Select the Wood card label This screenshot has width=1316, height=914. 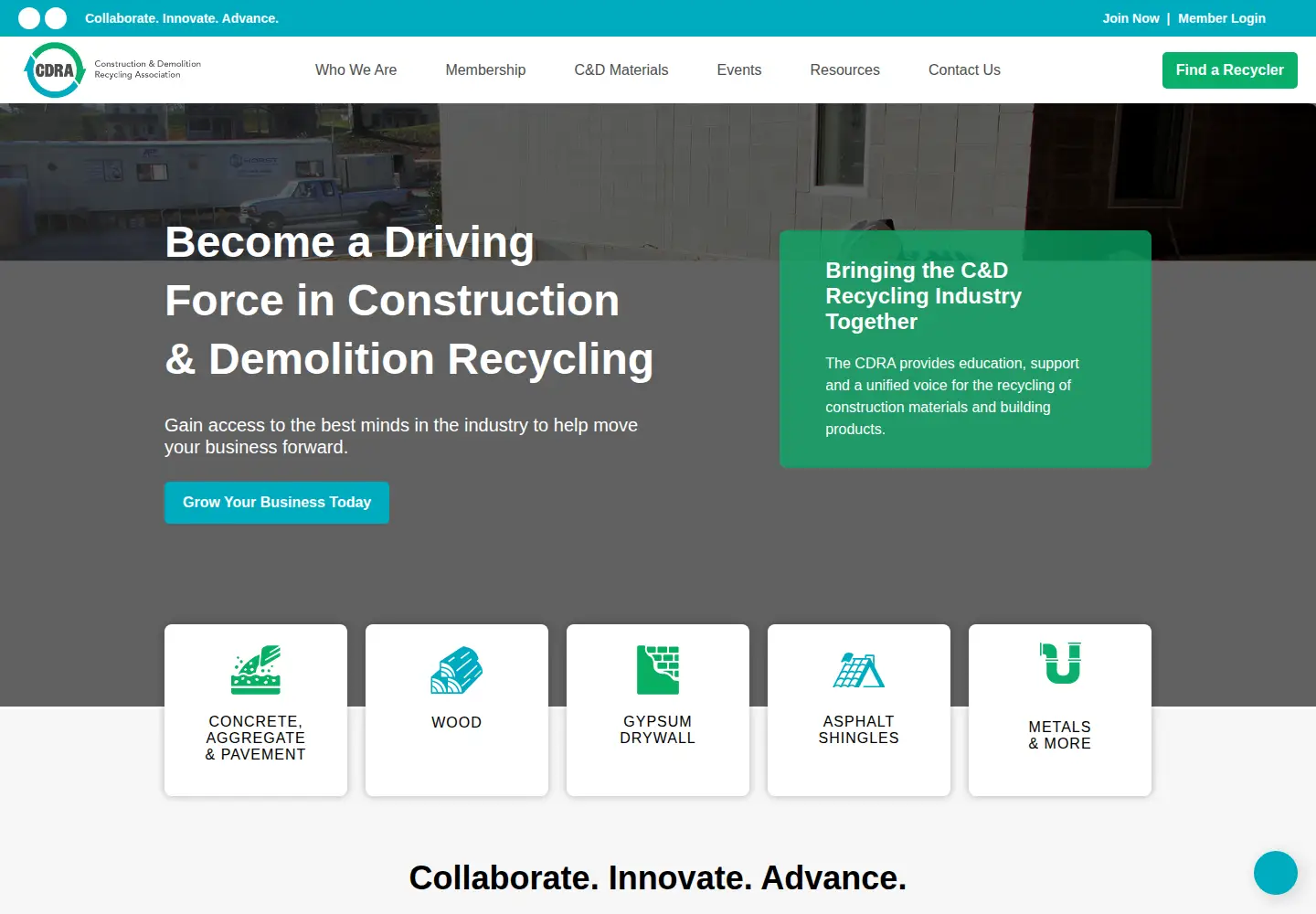(457, 723)
